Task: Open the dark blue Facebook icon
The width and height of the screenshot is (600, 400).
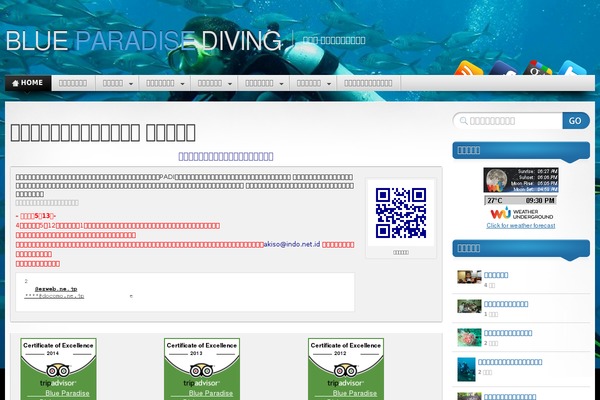Action: click(x=503, y=68)
